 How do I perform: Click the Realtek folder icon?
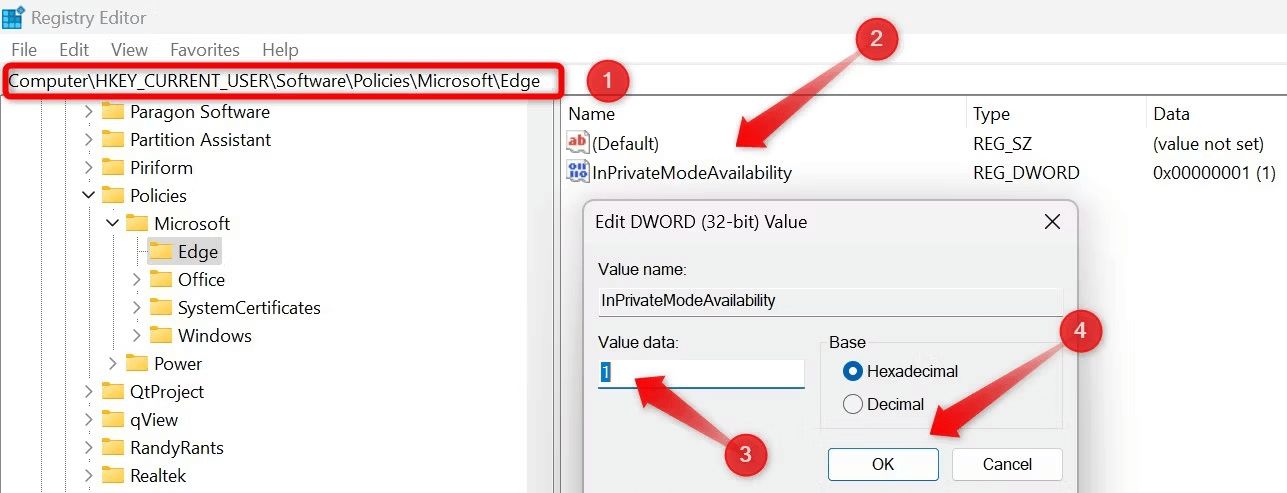(x=113, y=475)
